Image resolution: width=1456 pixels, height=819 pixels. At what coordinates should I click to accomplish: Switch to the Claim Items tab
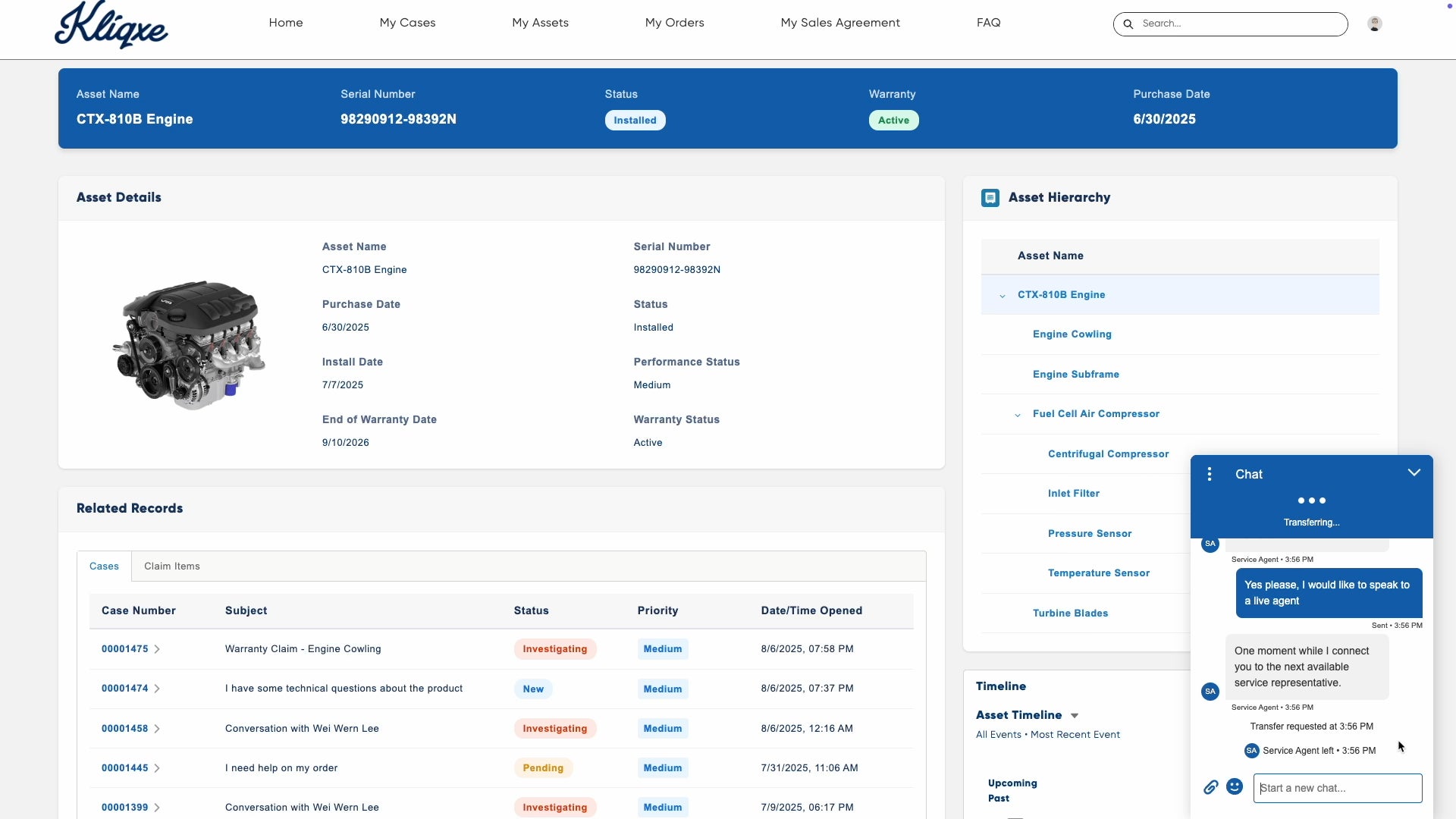172,566
